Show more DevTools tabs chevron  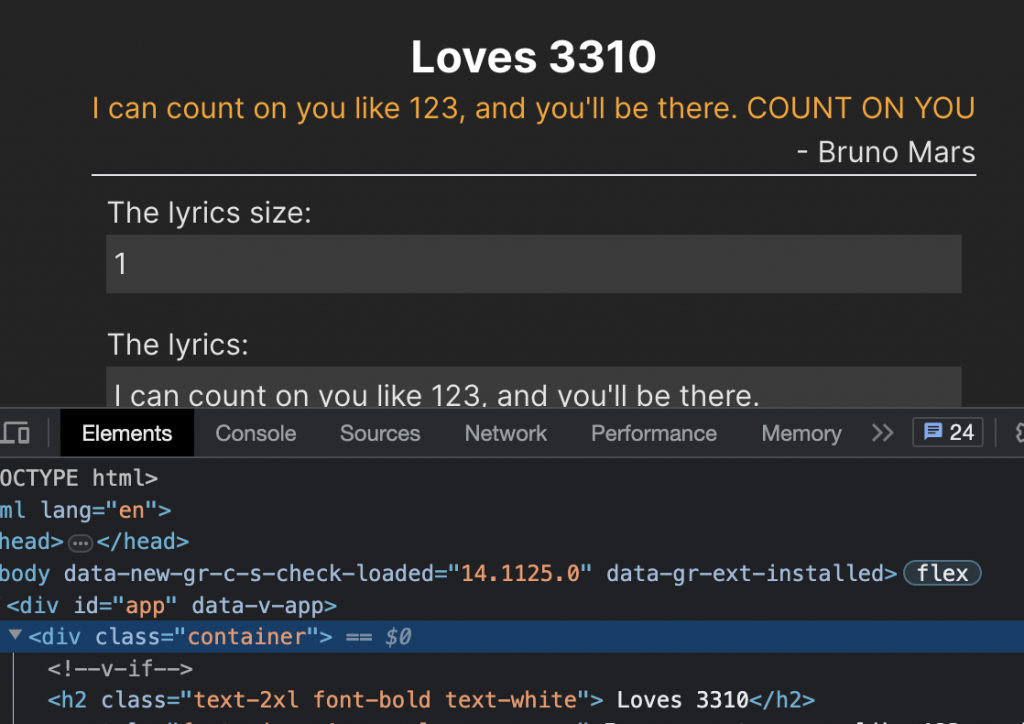coord(882,433)
